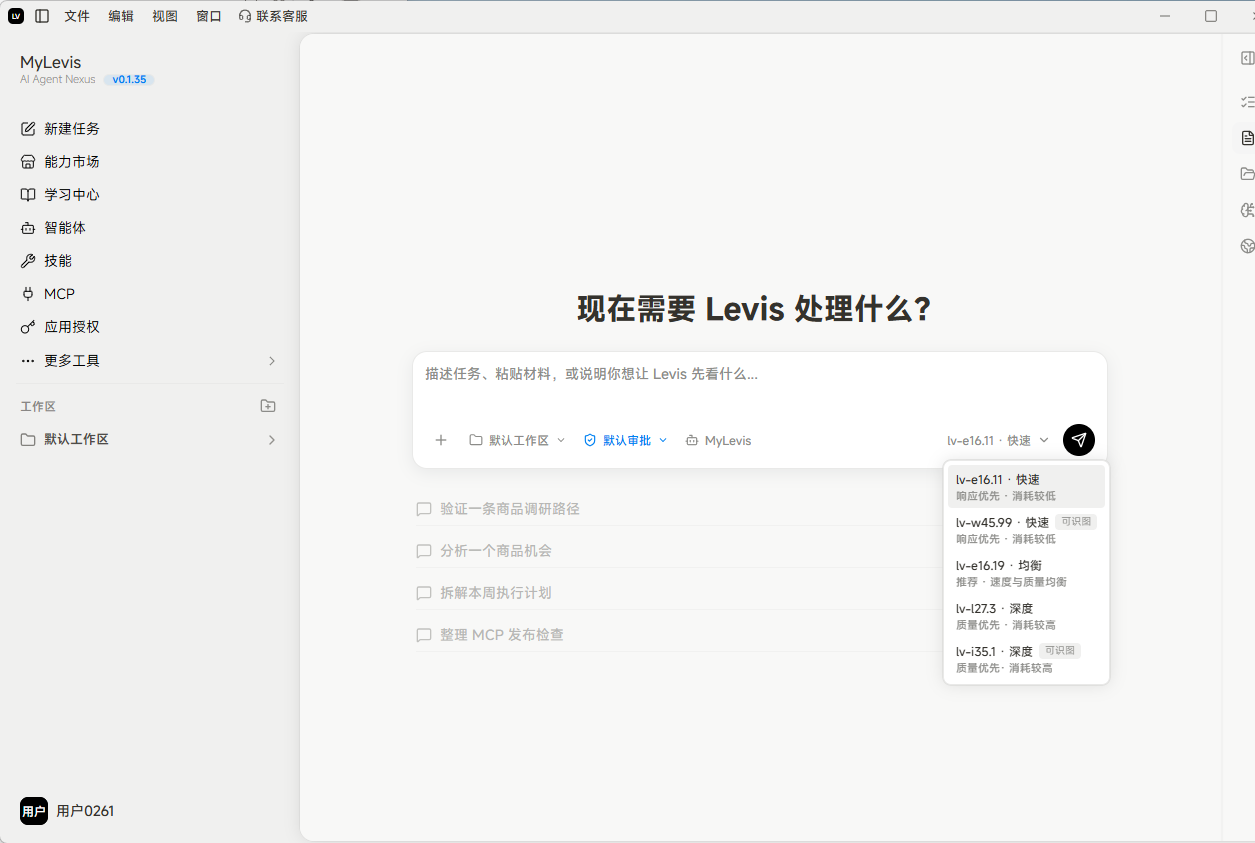Collapse right panel toggle icon

[x=1247, y=58]
